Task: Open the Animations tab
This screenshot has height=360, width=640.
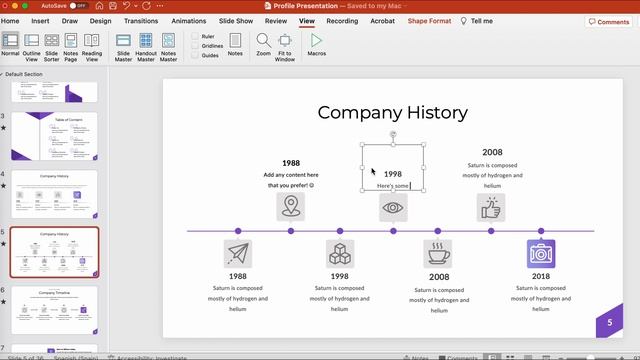Action: pyautogui.click(x=189, y=21)
